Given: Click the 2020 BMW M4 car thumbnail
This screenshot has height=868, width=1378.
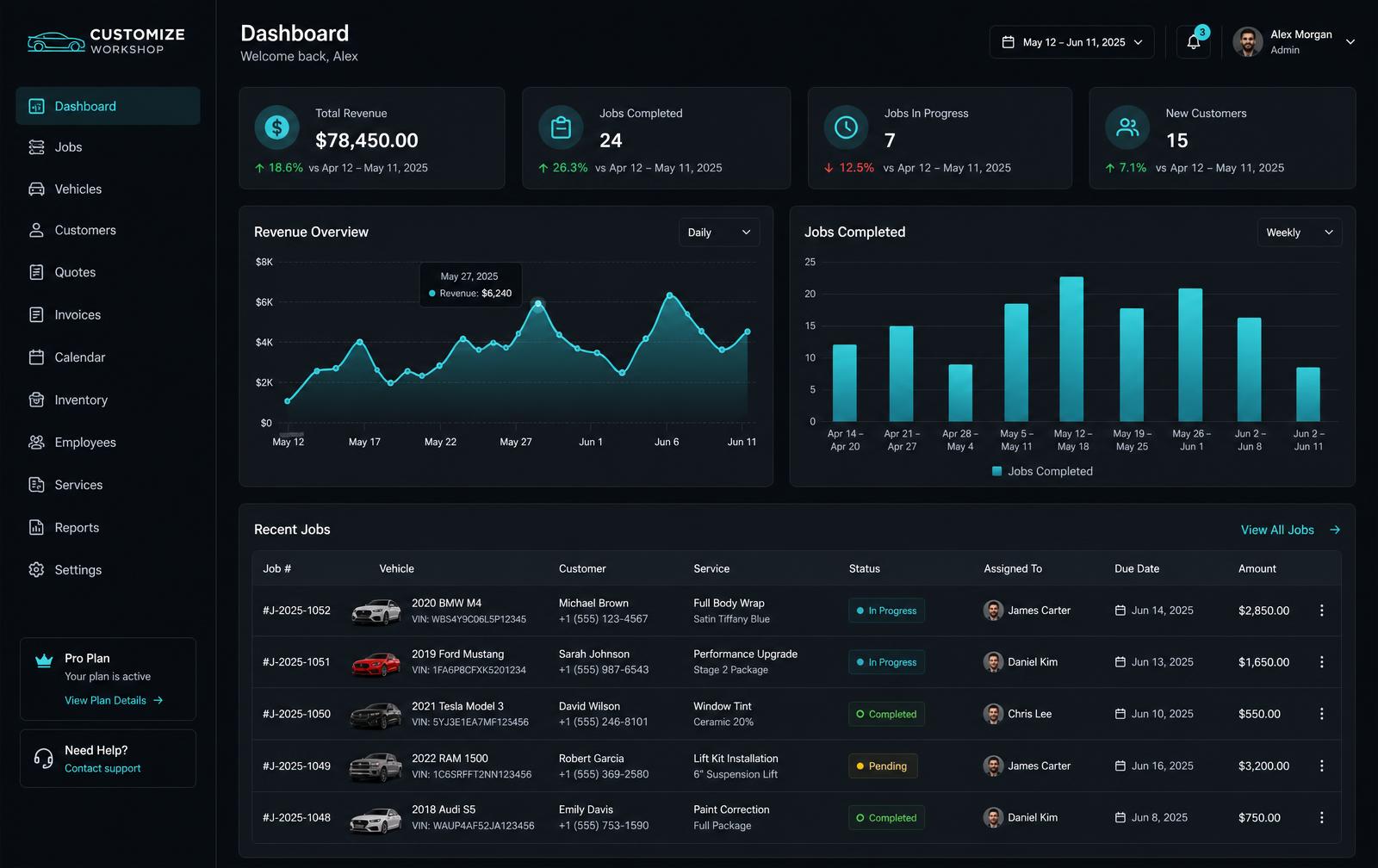Looking at the screenshot, I should 376,611.
